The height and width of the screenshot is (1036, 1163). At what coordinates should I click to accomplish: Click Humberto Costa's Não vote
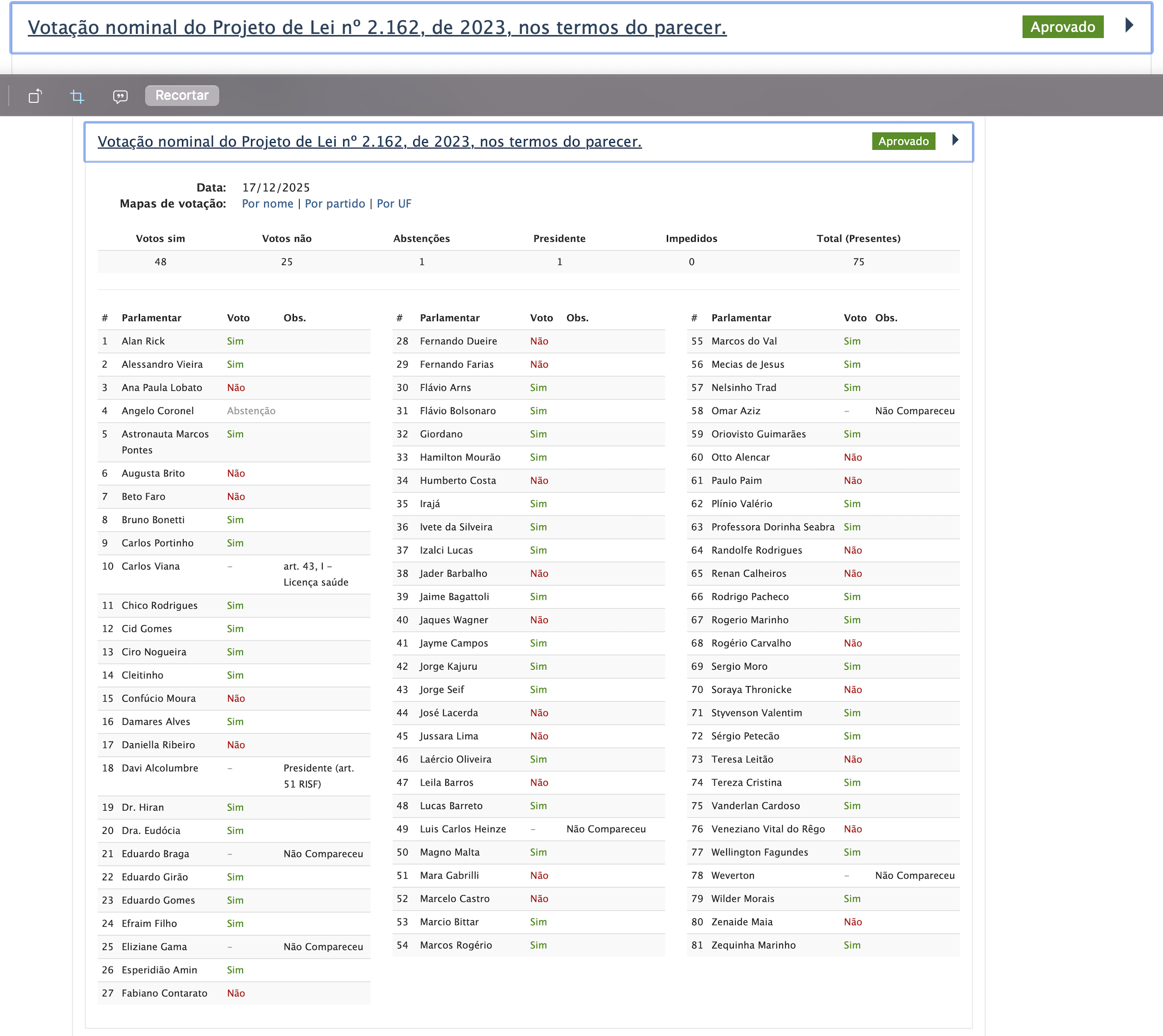click(539, 481)
